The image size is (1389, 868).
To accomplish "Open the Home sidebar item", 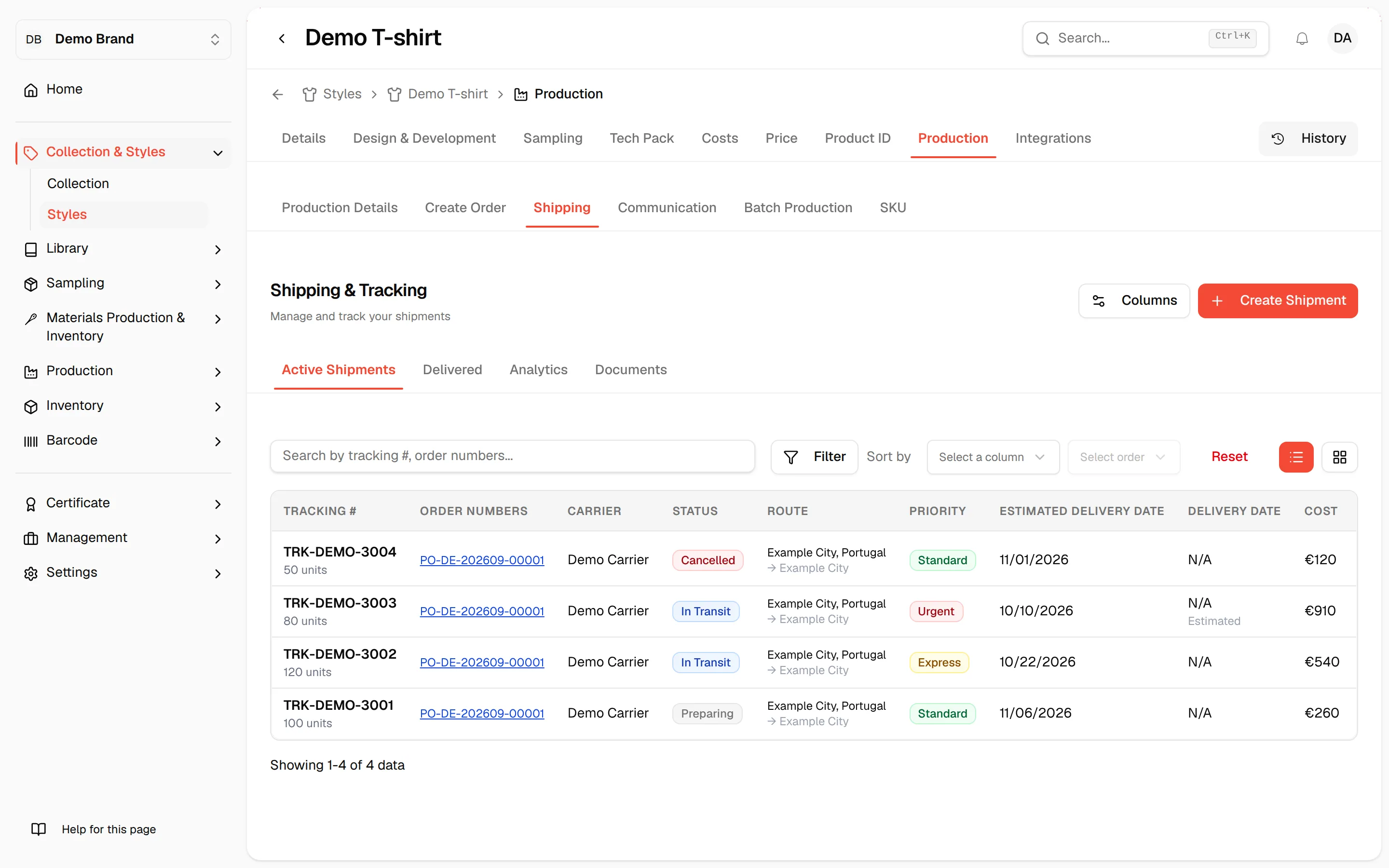I will [x=123, y=90].
